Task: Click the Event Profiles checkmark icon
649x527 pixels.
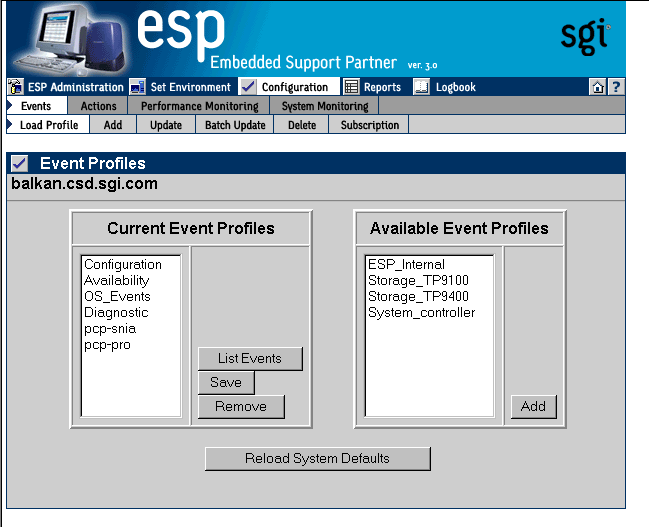Action: click(19, 163)
